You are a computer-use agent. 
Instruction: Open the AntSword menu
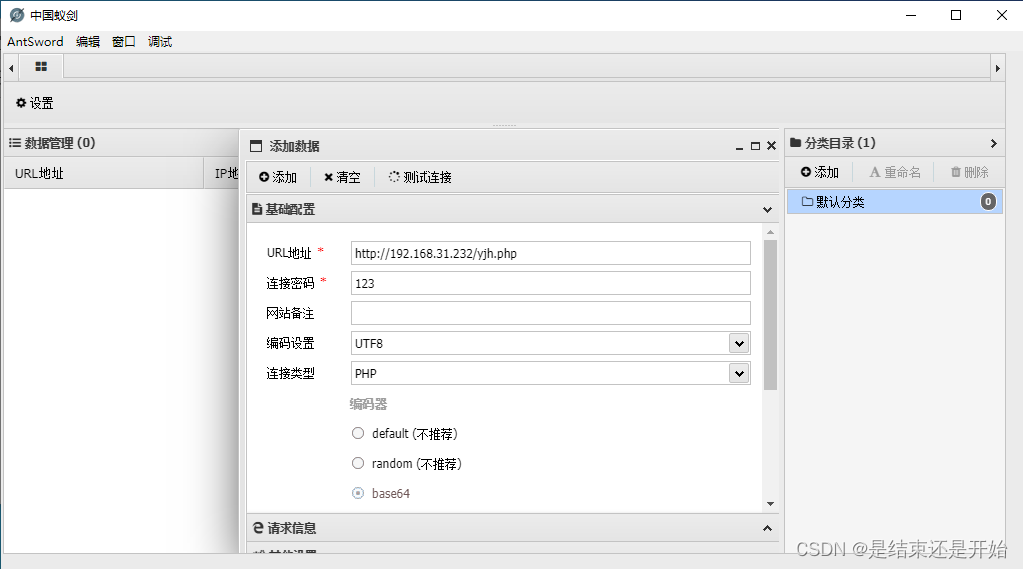click(35, 42)
